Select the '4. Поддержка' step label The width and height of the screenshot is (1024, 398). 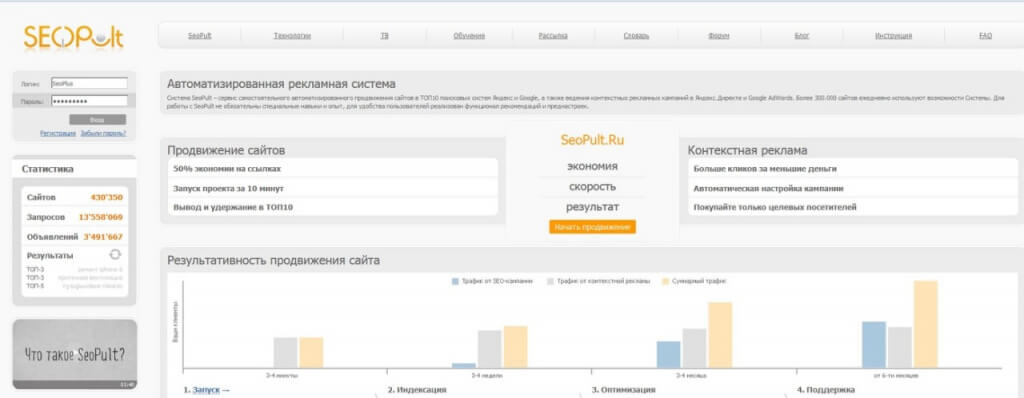pos(825,390)
